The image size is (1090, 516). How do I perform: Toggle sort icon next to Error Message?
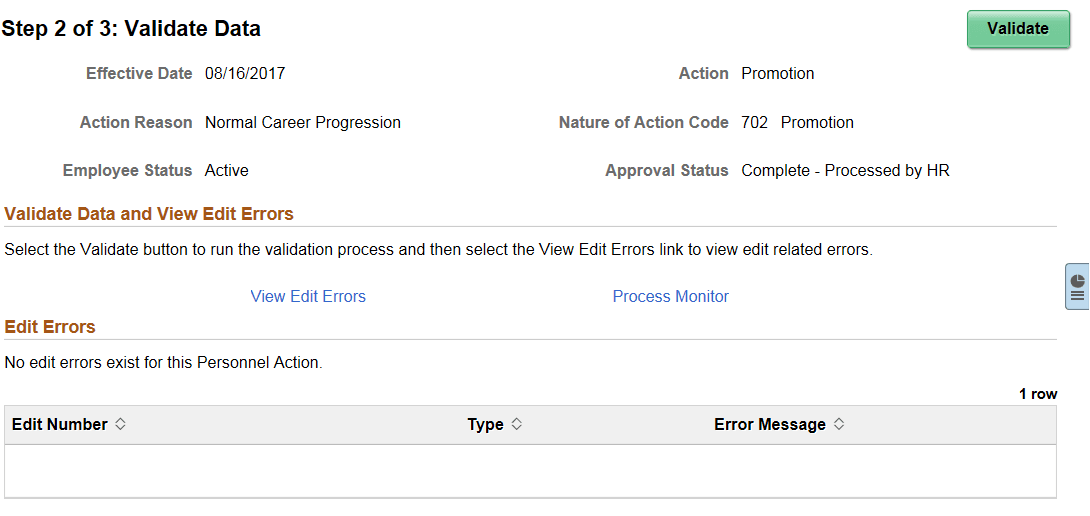point(839,425)
